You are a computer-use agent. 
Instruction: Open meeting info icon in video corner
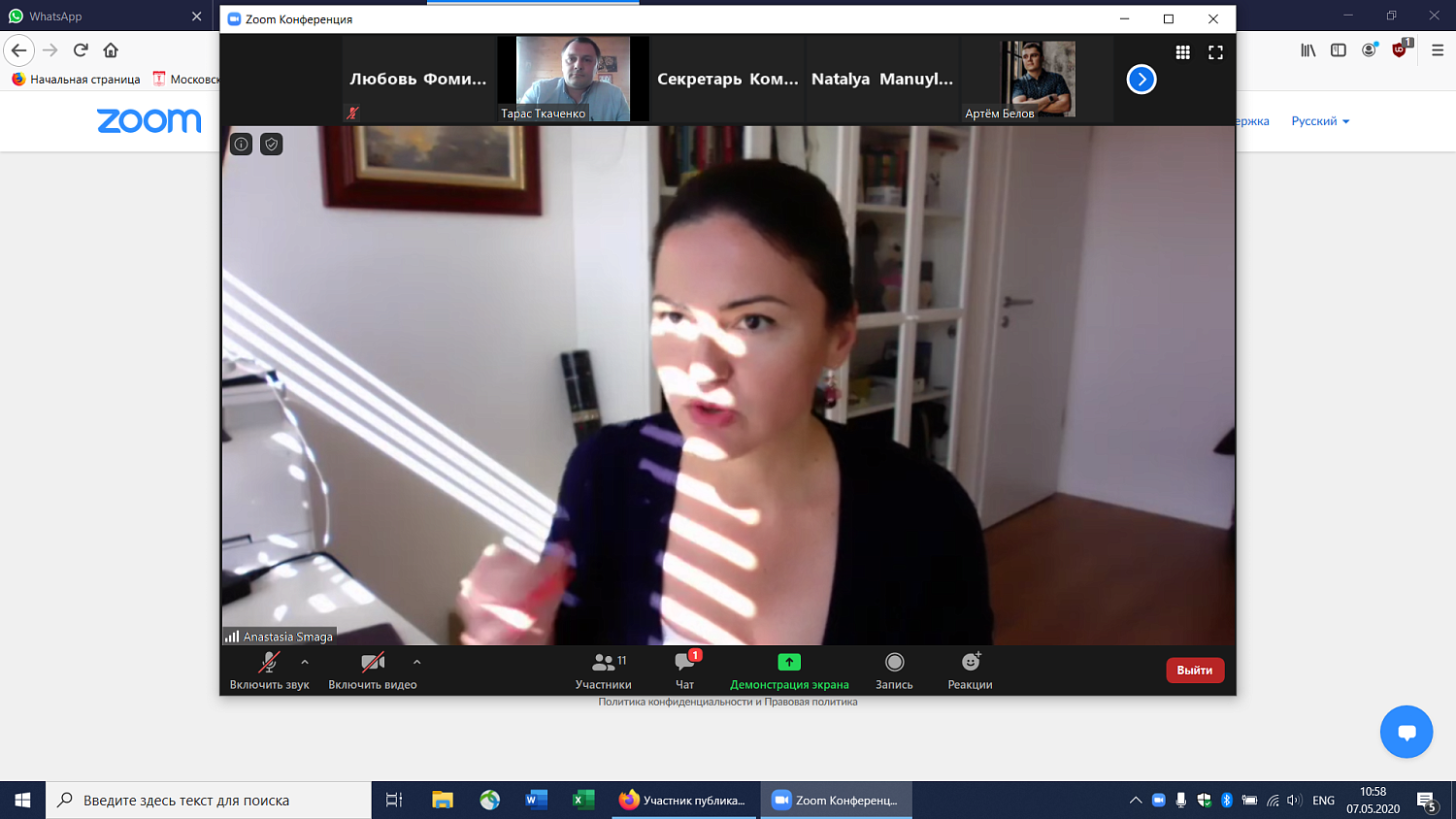(x=242, y=145)
